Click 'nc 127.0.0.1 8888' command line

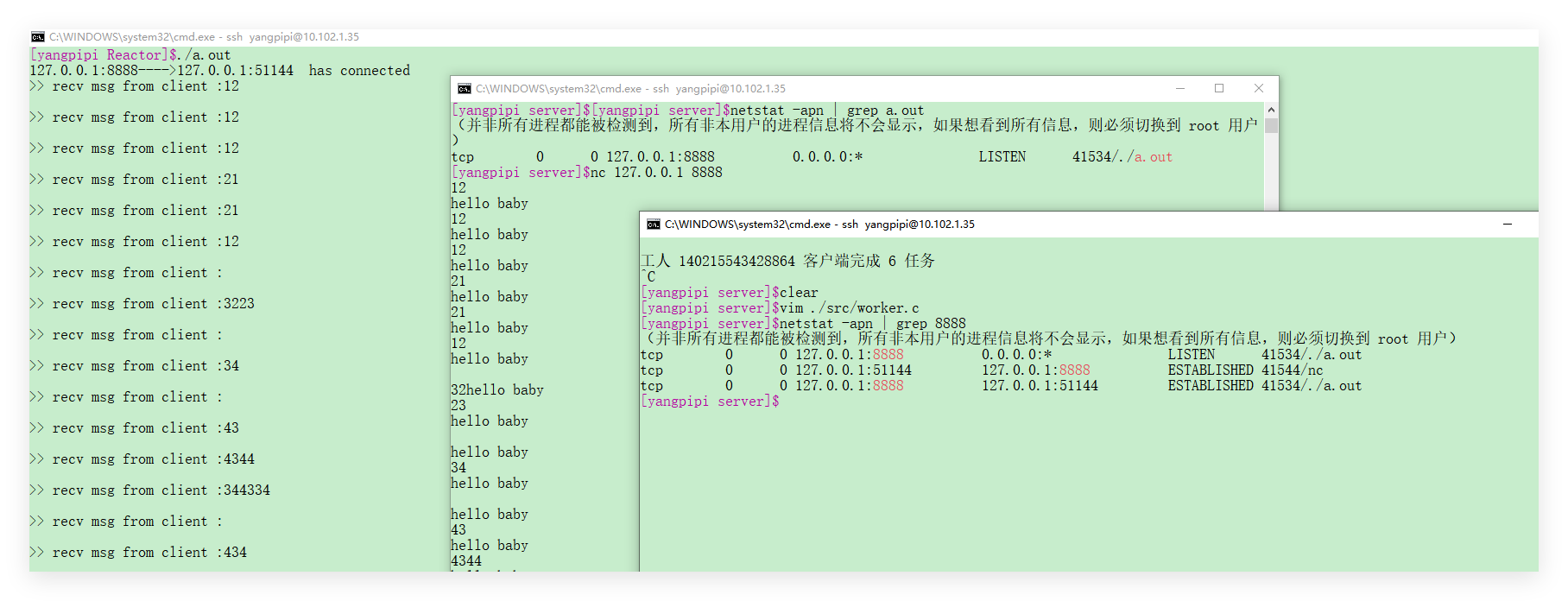click(x=656, y=173)
